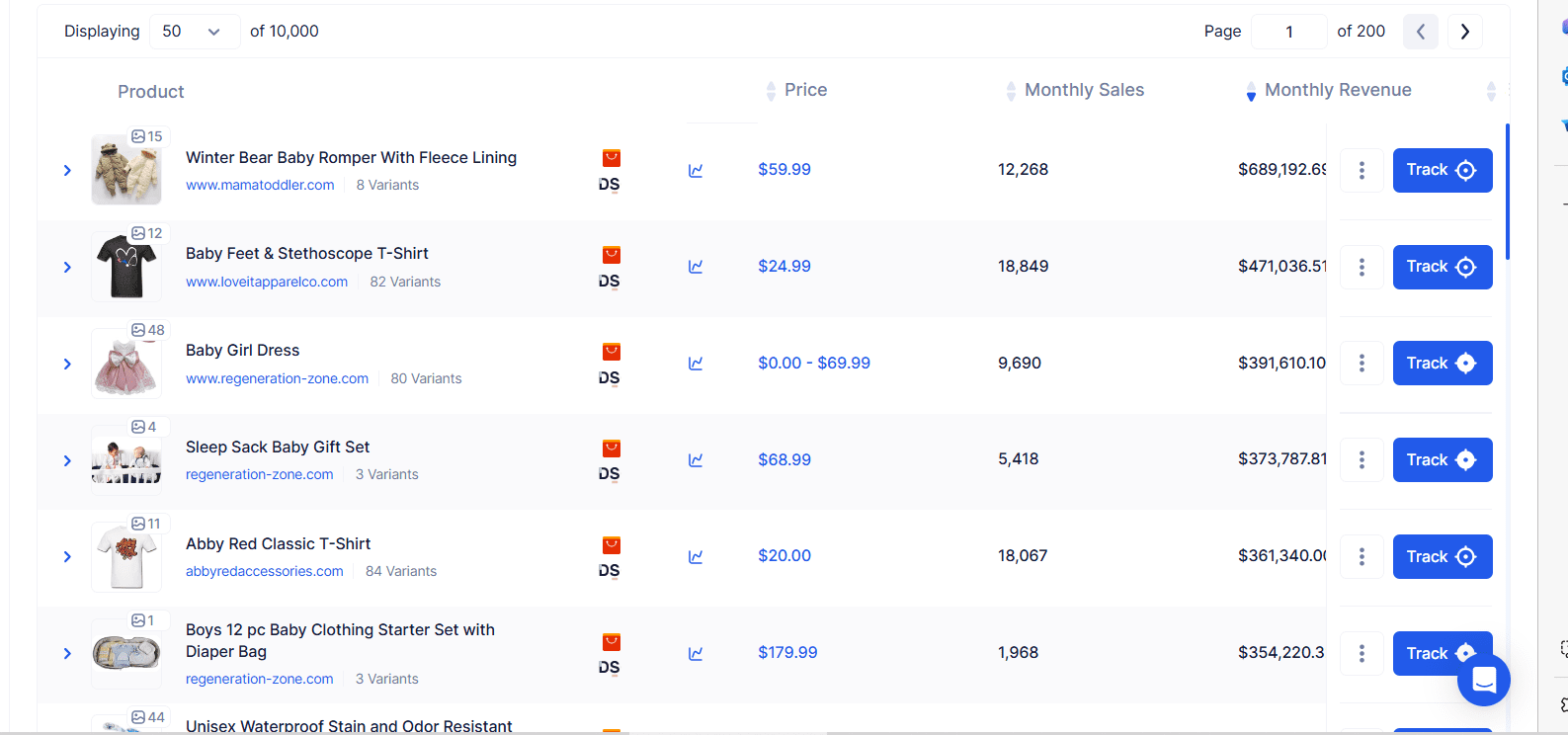The height and width of the screenshot is (735, 1568).
Task: Track the Sleep Sack Baby Gift Set
Action: 1443,460
